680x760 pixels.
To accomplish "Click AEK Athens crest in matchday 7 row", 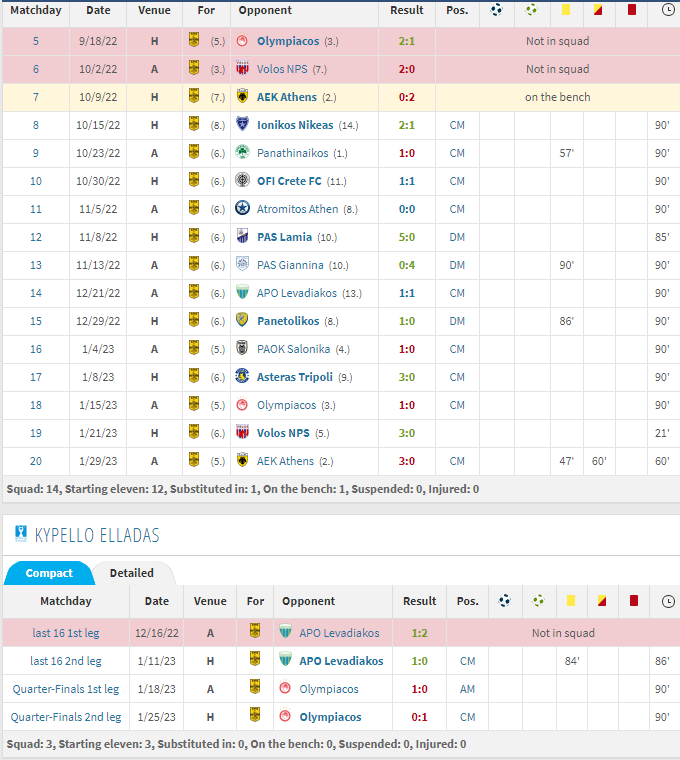I will click(242, 96).
